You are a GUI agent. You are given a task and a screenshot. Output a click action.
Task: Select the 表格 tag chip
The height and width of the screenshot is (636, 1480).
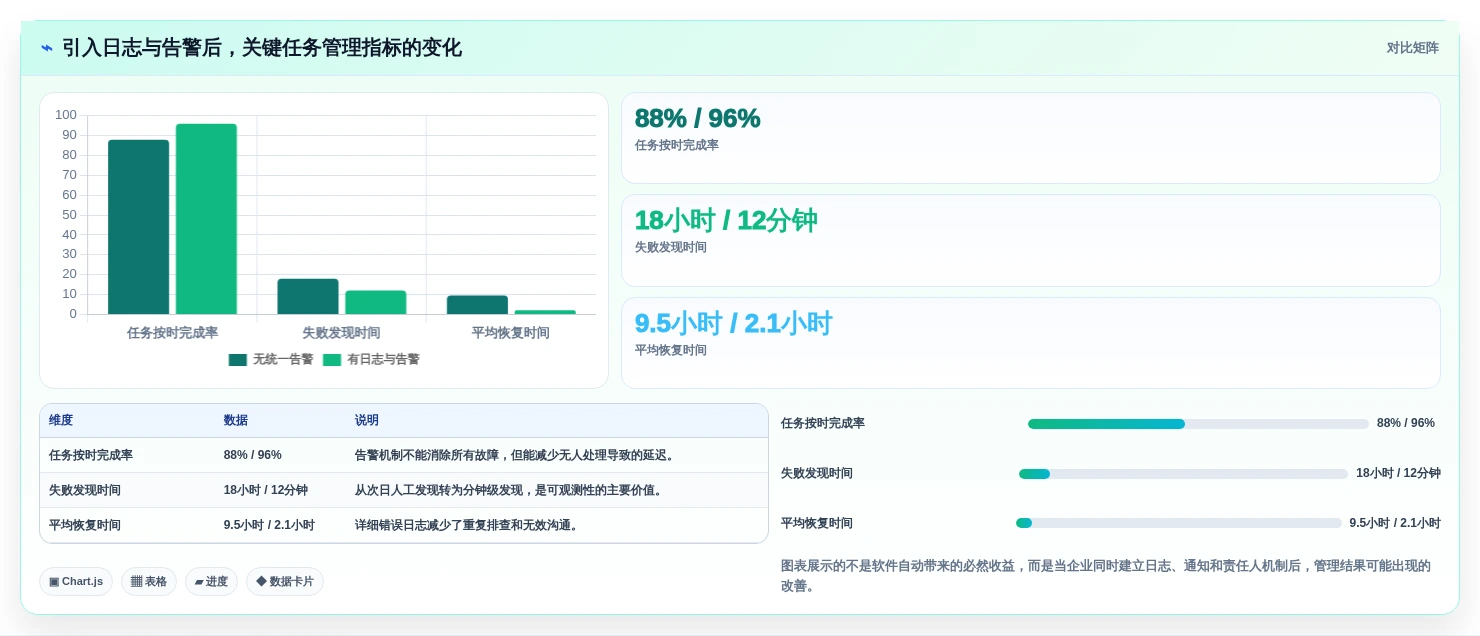pyautogui.click(x=149, y=581)
